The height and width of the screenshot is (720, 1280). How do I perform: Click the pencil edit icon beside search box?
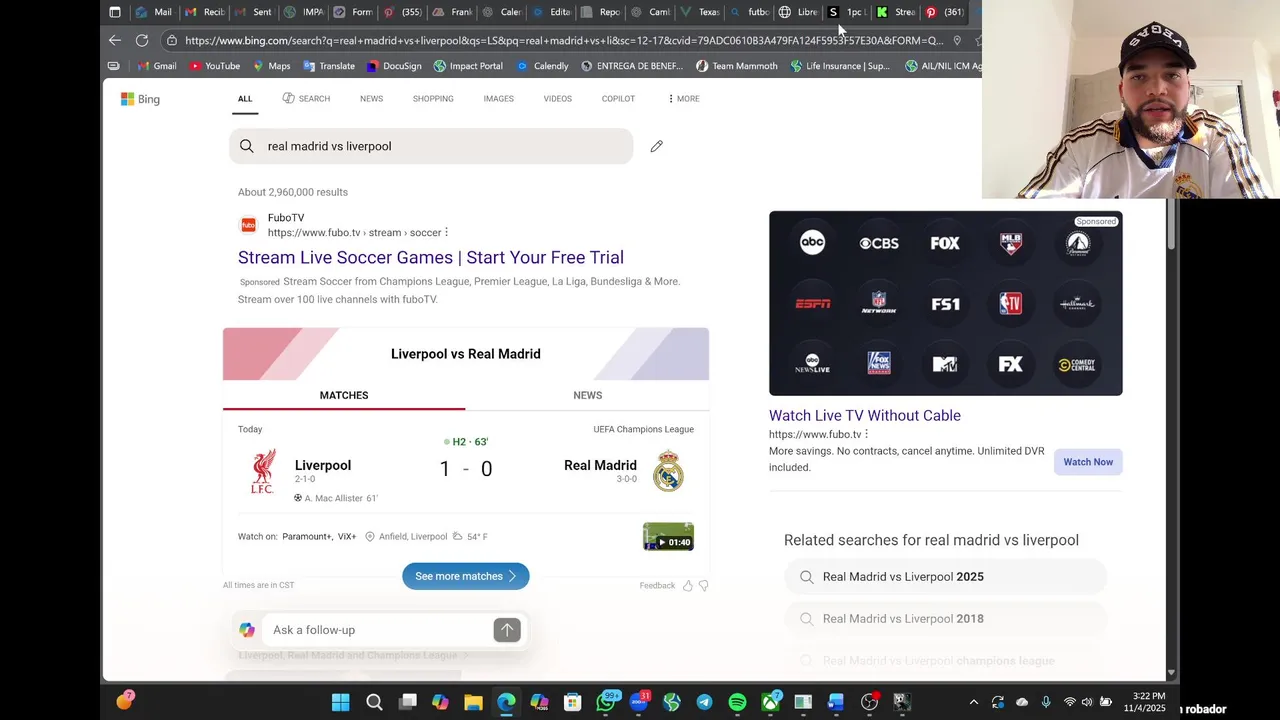click(x=656, y=146)
